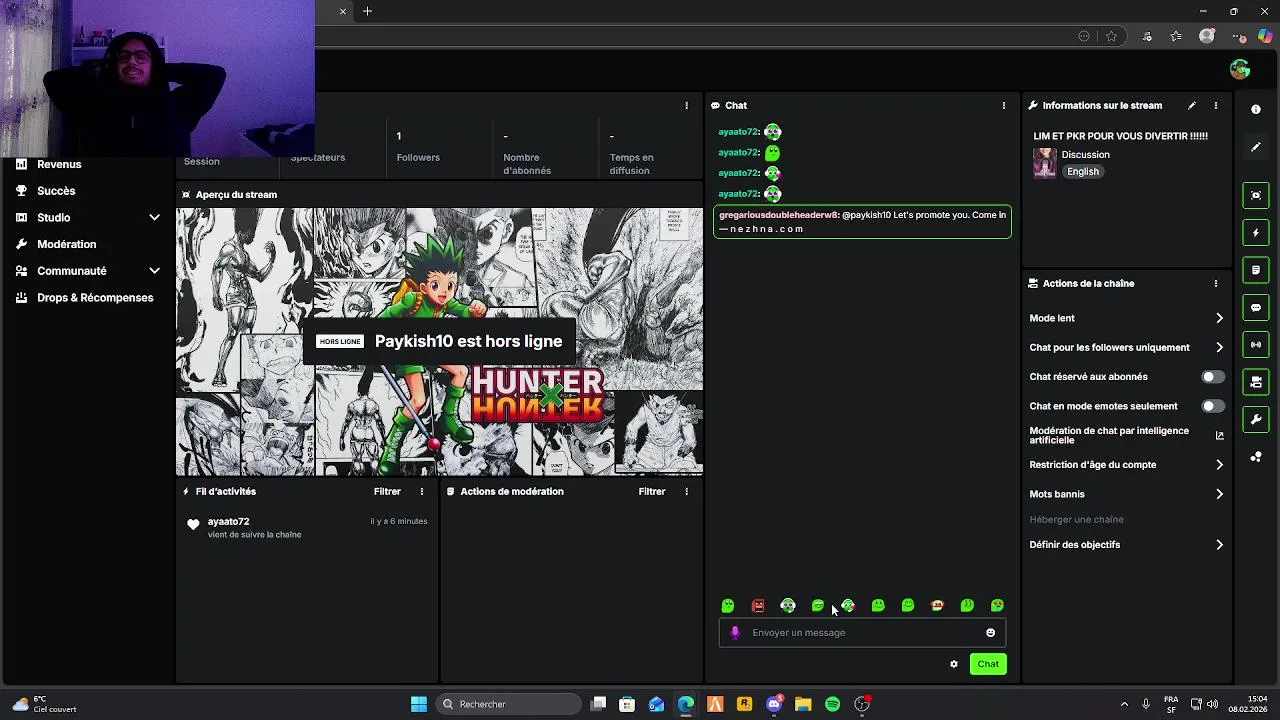The image size is (1280, 720).
Task: Insert the red angry emote from quick bar
Action: 758,606
